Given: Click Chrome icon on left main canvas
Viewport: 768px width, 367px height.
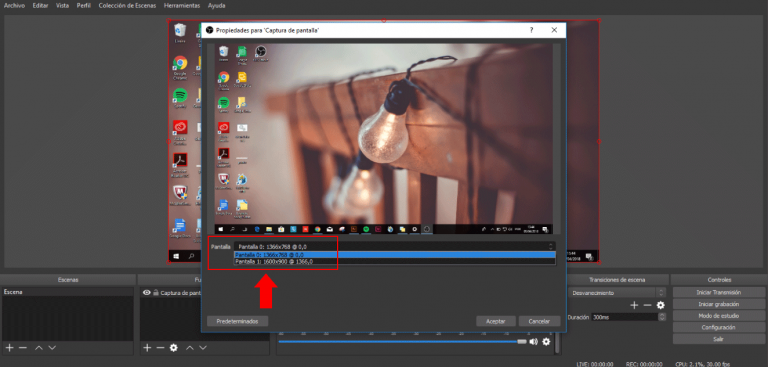Looking at the screenshot, I should (x=180, y=63).
